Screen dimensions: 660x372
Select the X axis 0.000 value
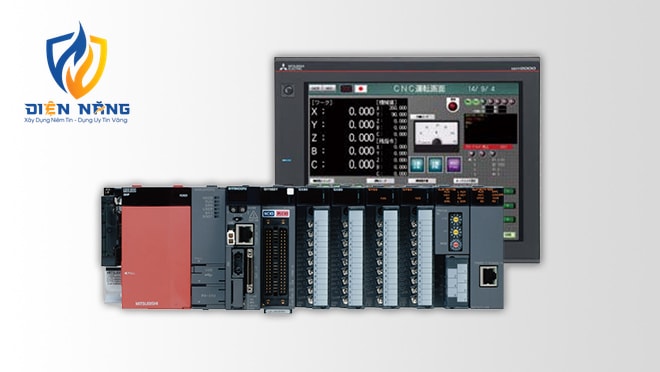click(x=361, y=111)
